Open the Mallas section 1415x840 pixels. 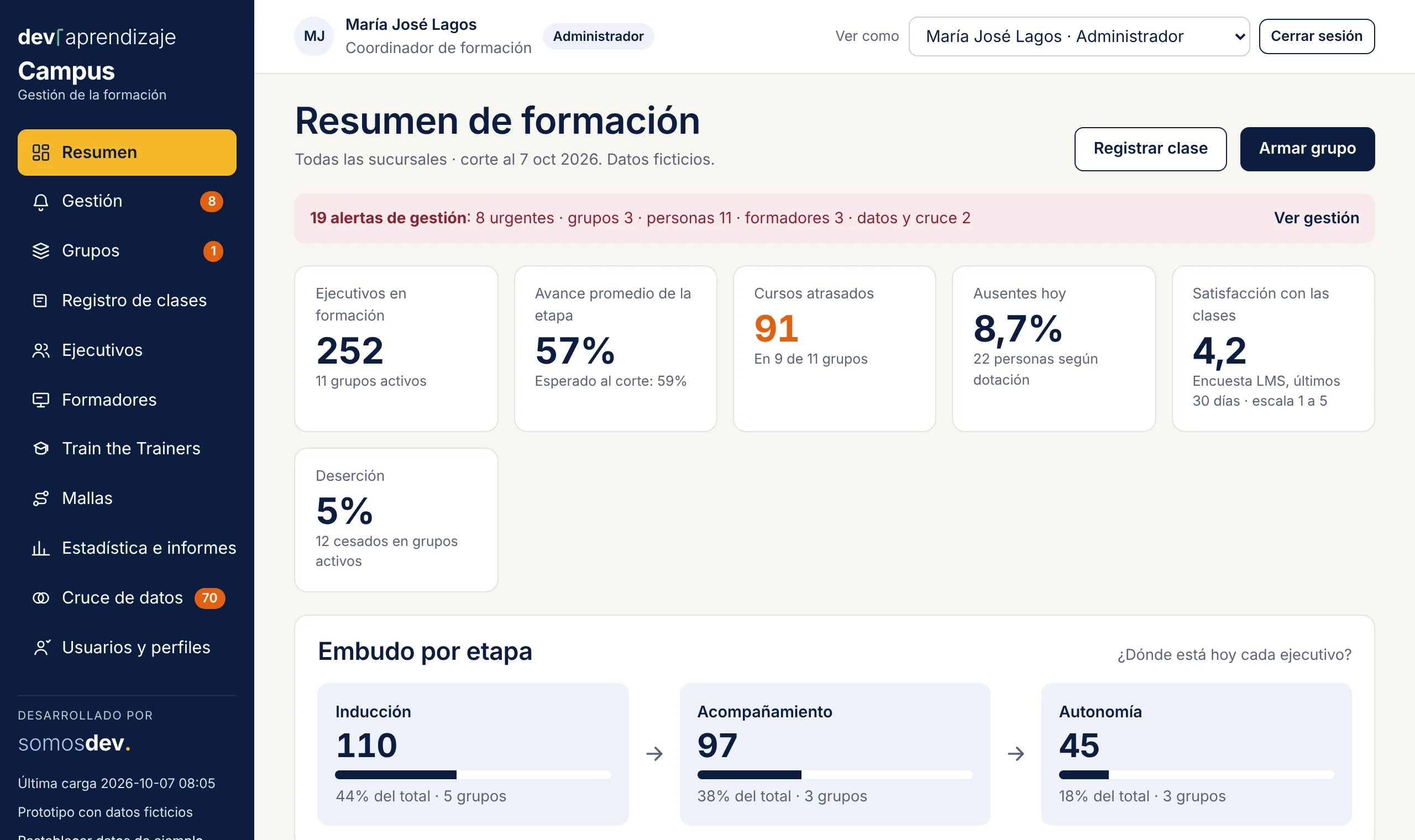pos(127,498)
